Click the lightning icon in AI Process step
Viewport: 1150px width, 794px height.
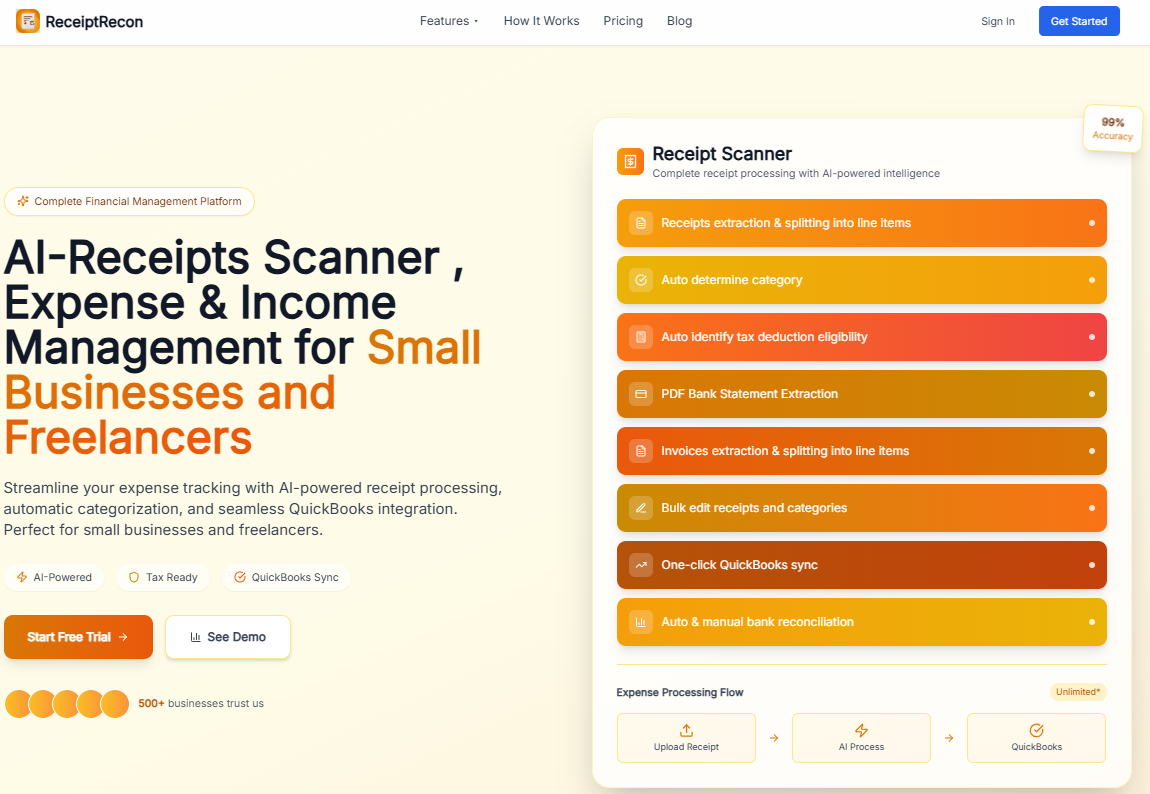[x=861, y=730]
